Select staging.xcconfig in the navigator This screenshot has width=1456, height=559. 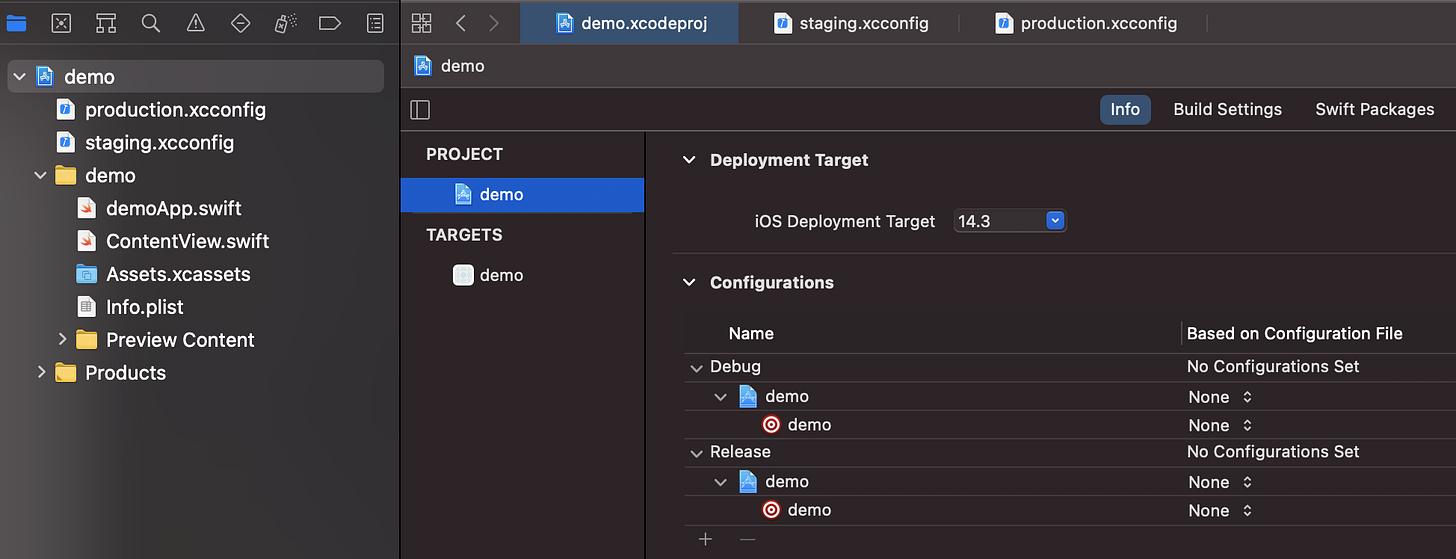(146, 143)
